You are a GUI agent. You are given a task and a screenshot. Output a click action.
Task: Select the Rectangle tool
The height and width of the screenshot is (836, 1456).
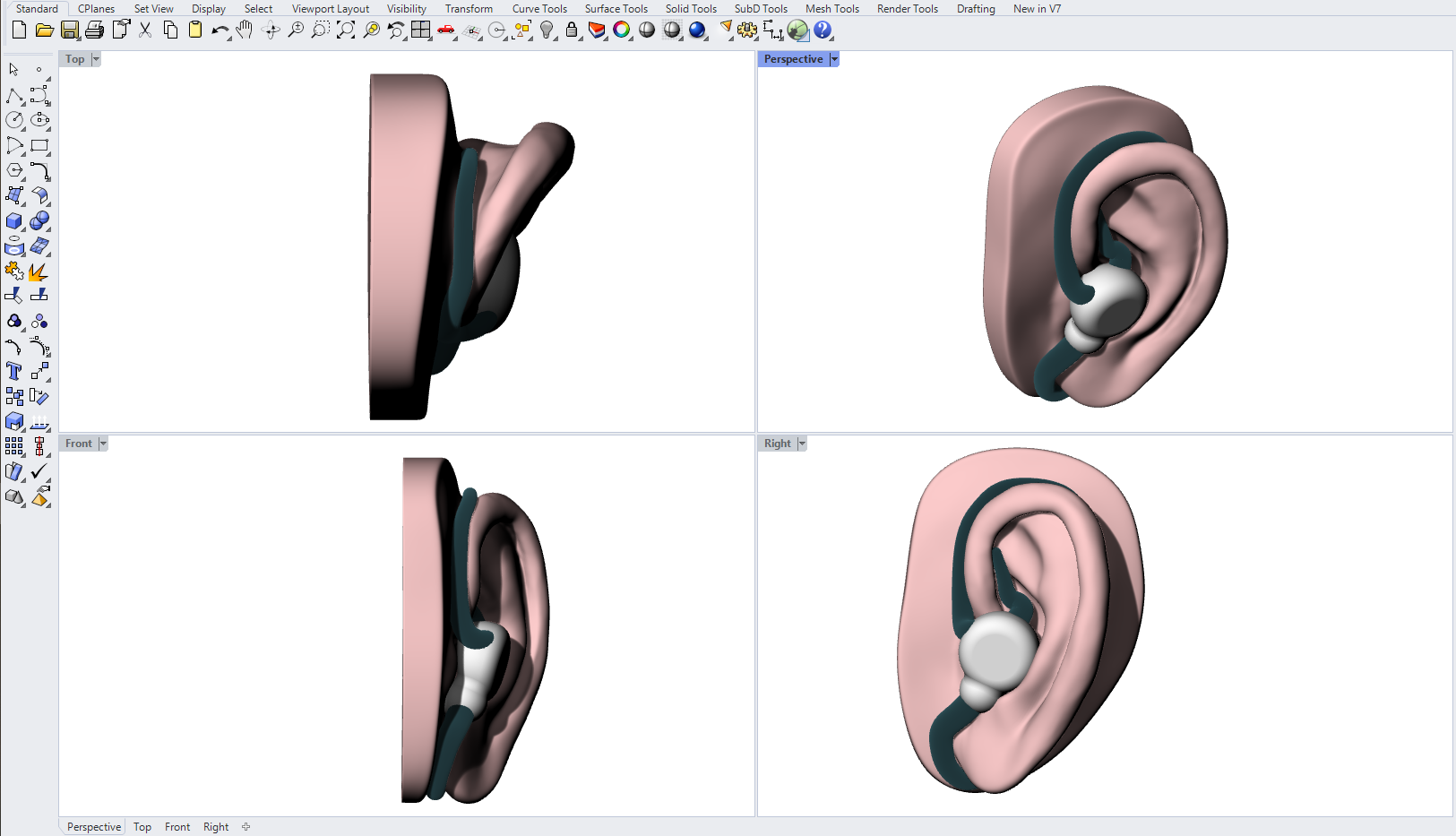click(x=39, y=145)
